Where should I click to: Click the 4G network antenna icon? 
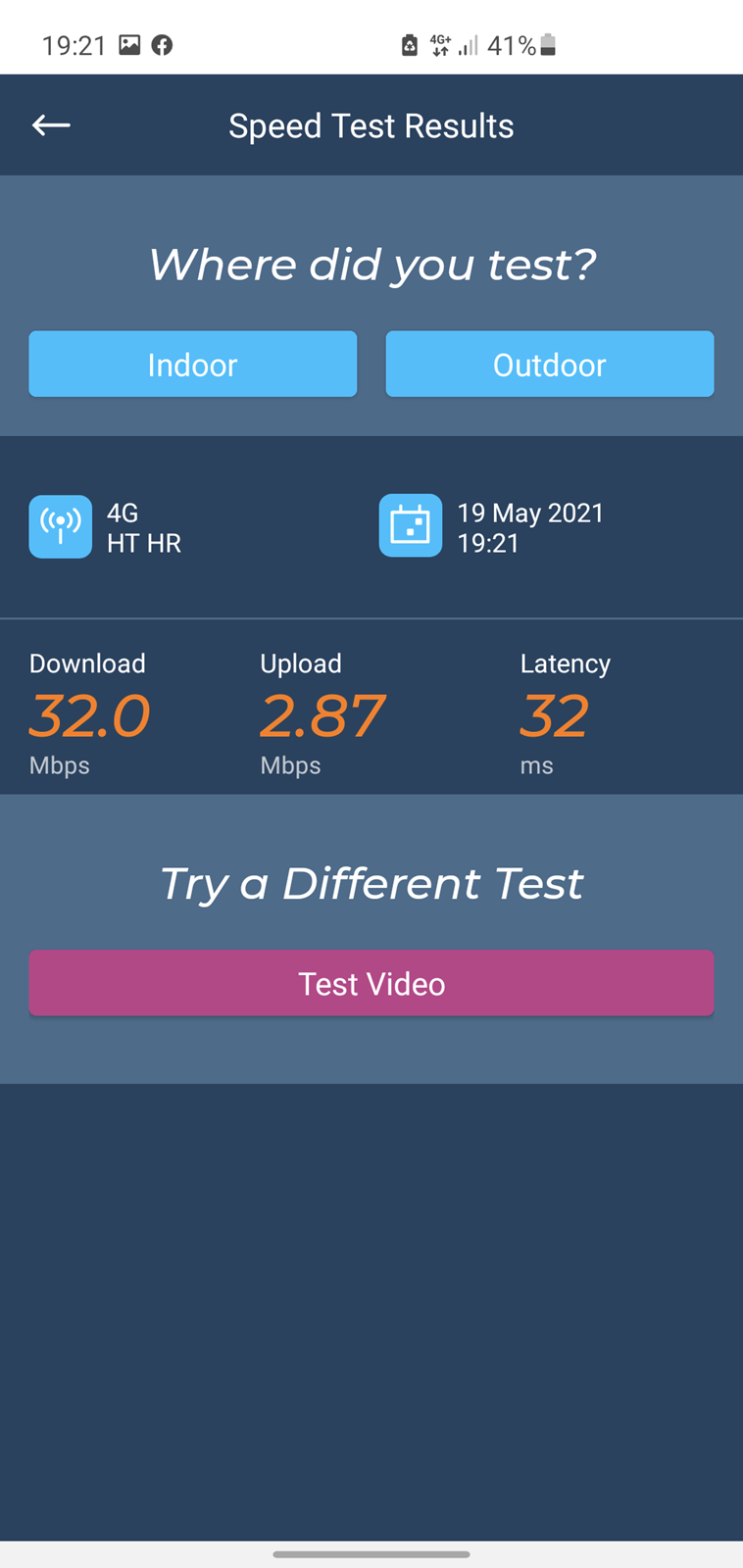(61, 526)
